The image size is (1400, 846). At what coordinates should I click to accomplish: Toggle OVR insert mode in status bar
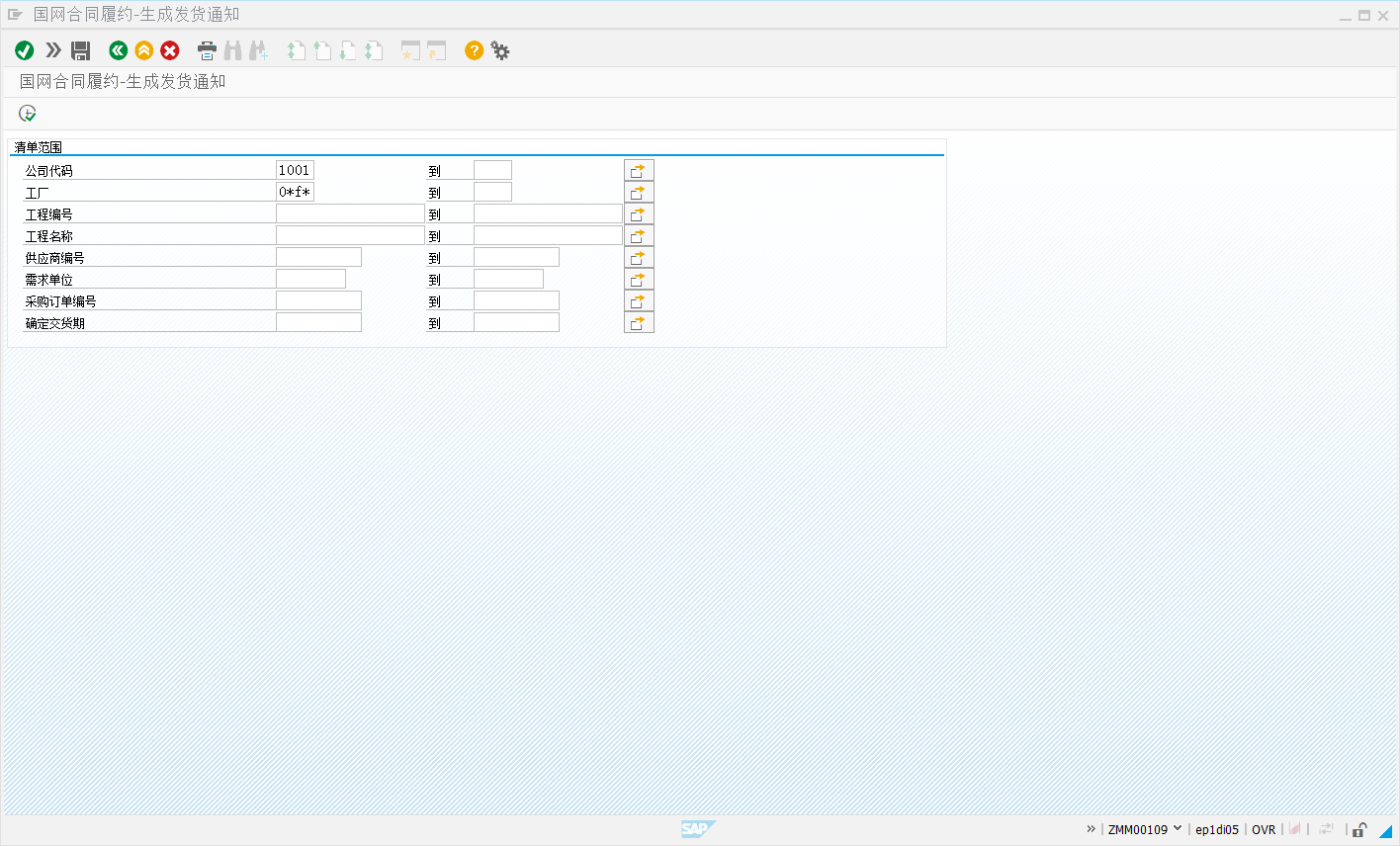(1264, 830)
